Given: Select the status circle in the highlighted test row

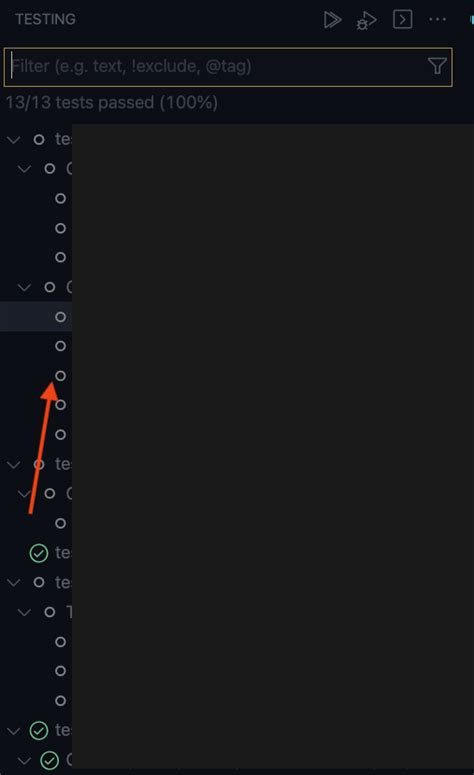Looking at the screenshot, I should (x=60, y=317).
